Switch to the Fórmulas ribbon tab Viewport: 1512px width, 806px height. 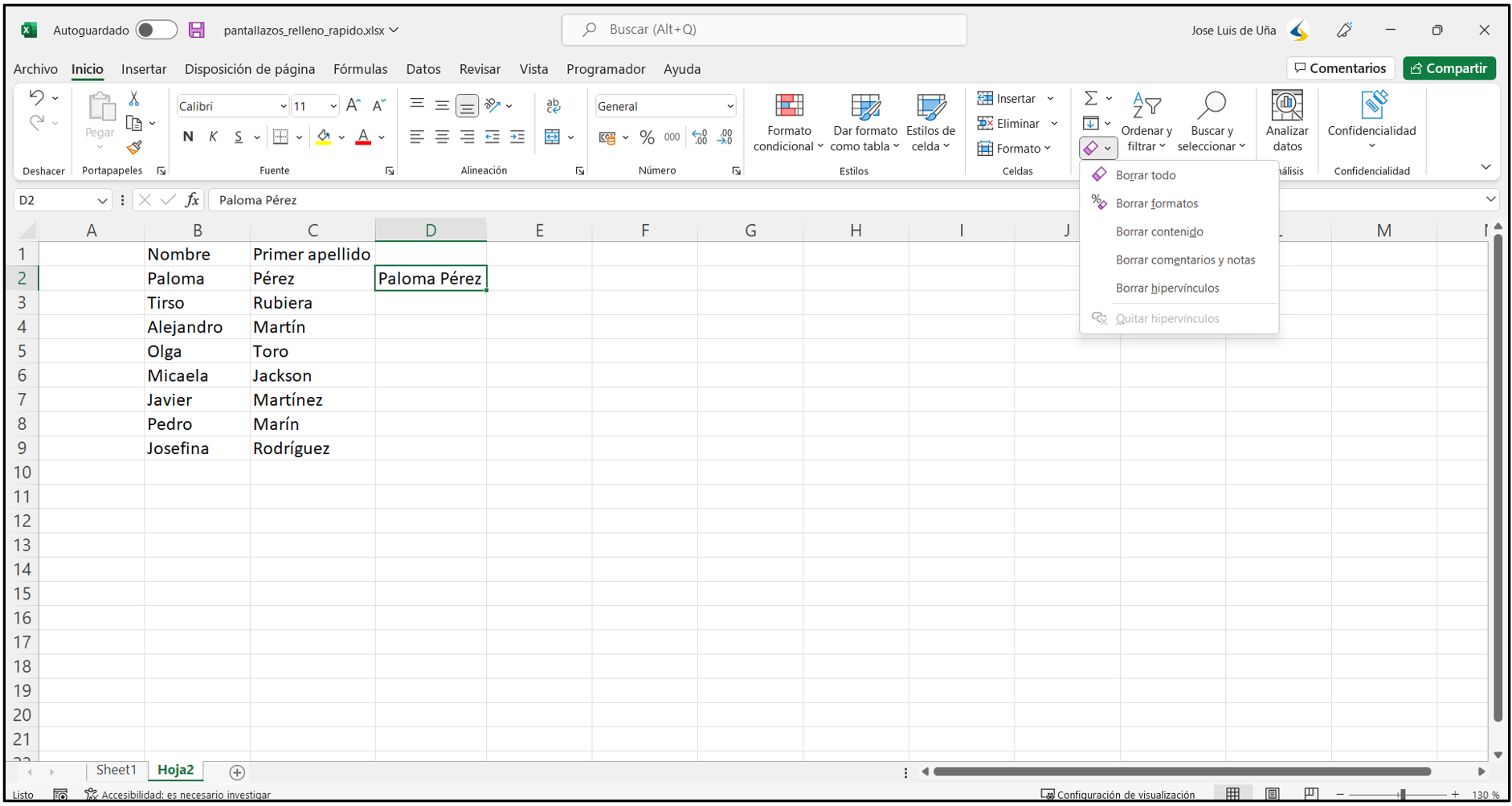click(360, 69)
